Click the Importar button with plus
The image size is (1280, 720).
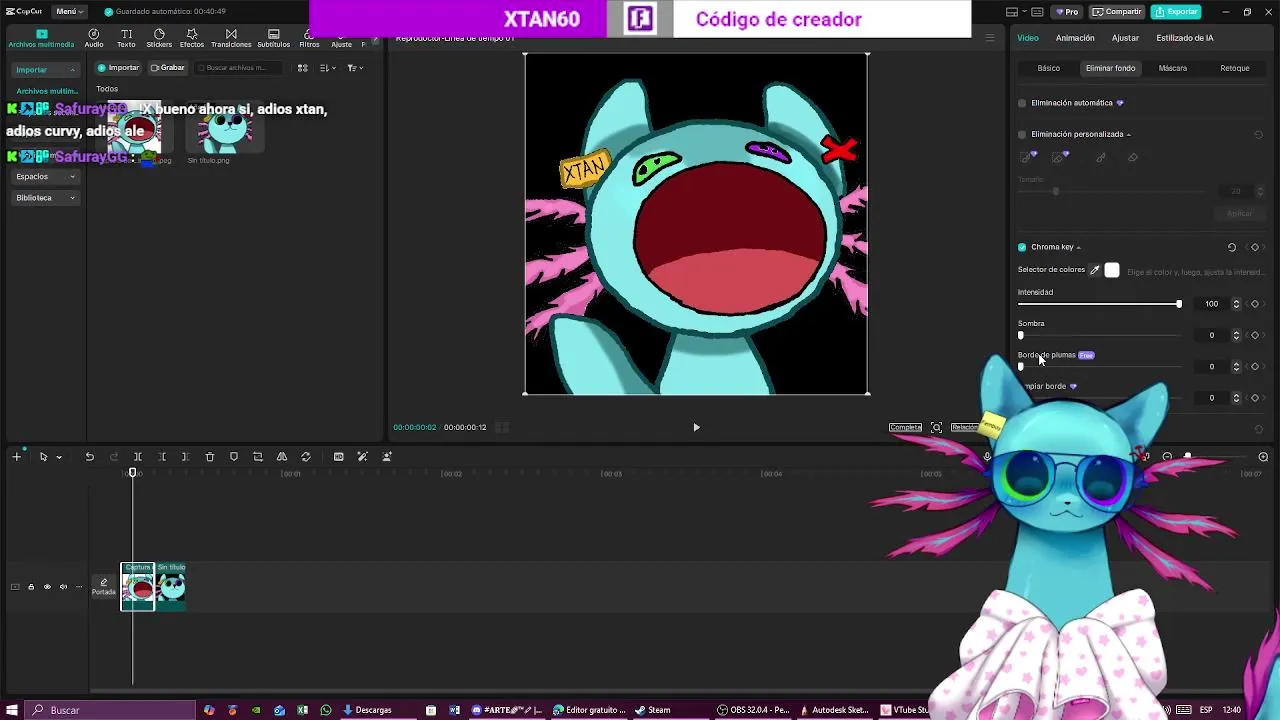pos(118,68)
